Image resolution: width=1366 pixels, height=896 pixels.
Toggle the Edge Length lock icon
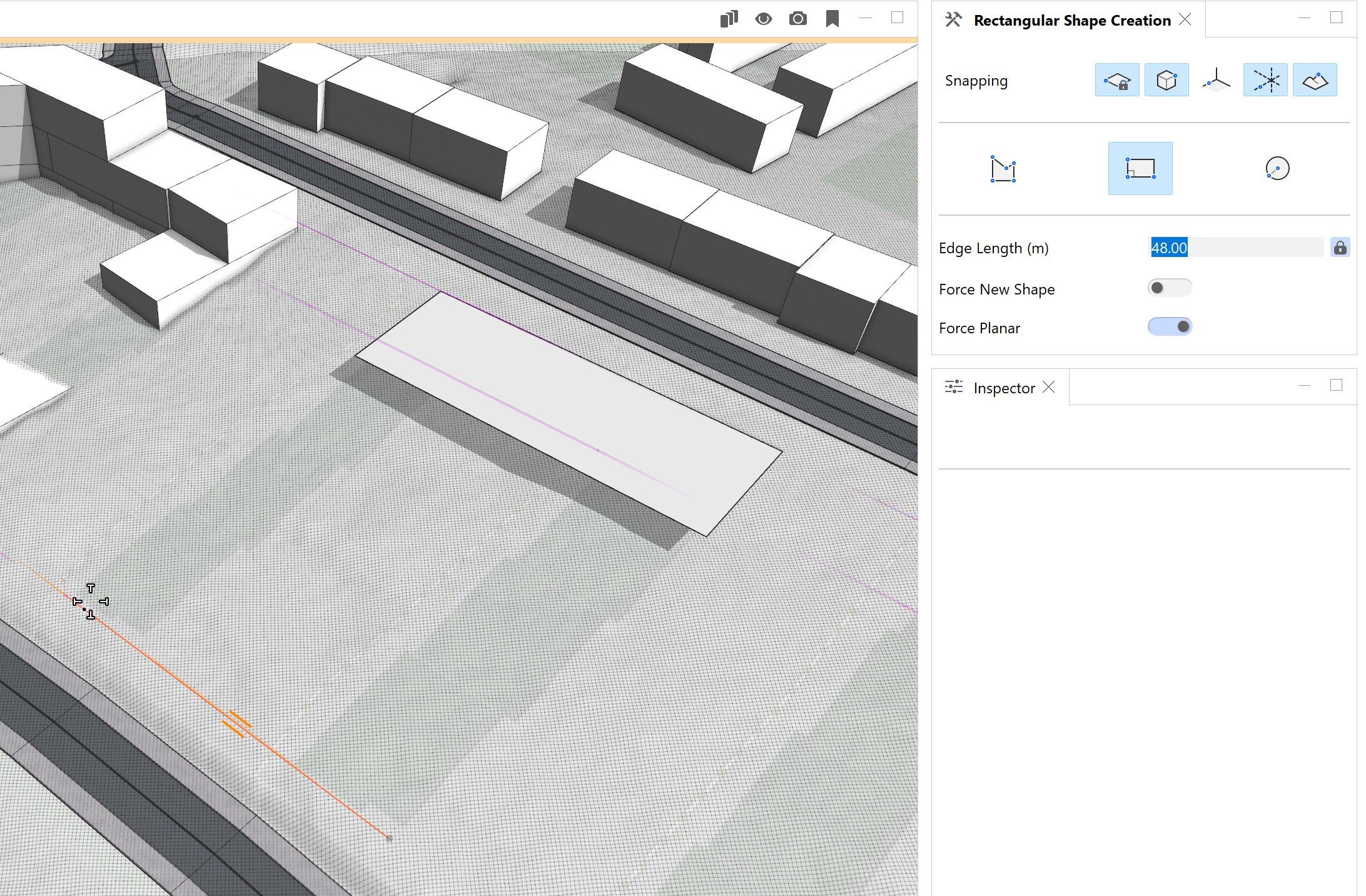(1340, 248)
